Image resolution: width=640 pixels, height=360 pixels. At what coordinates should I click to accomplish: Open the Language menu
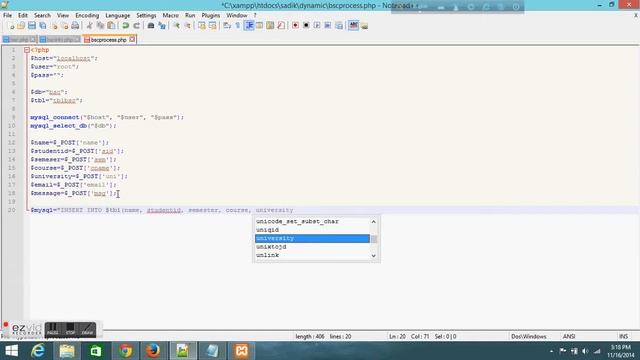tap(118, 16)
